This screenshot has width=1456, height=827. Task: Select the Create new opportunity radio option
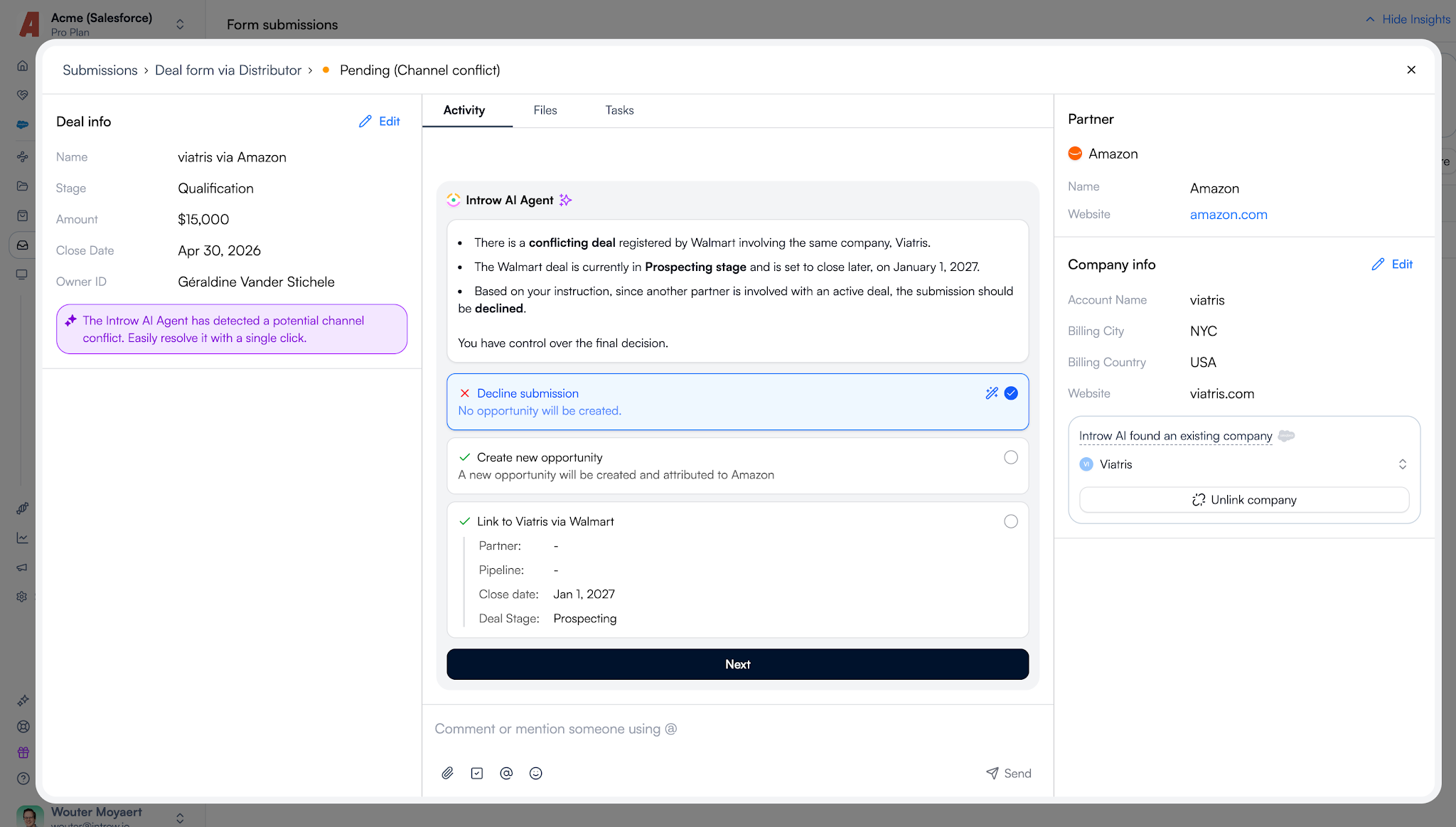pyautogui.click(x=1011, y=457)
